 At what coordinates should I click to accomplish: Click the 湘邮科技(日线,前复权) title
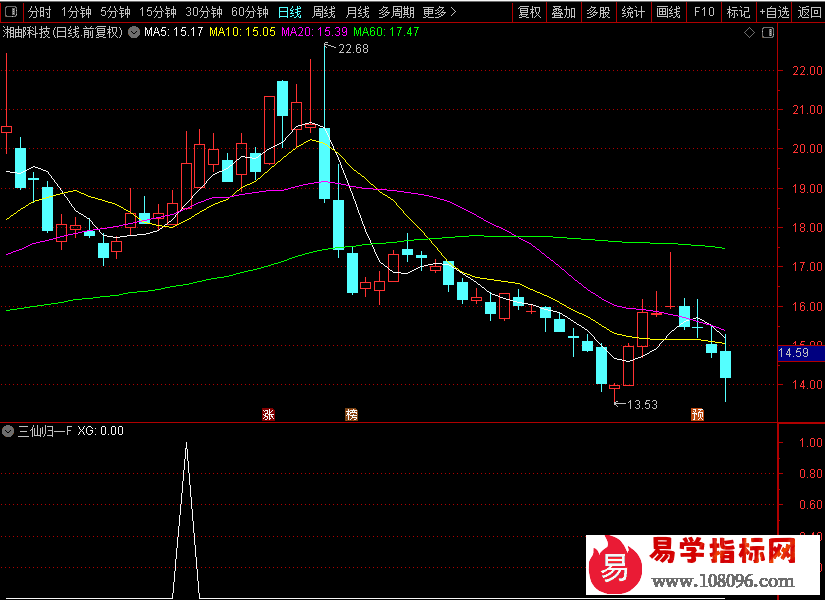63,33
